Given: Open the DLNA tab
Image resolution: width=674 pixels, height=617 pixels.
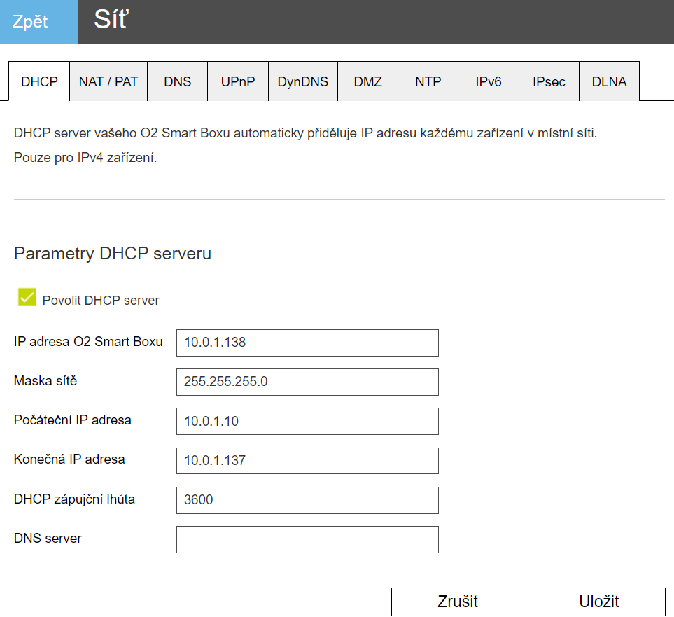Looking at the screenshot, I should [x=609, y=82].
